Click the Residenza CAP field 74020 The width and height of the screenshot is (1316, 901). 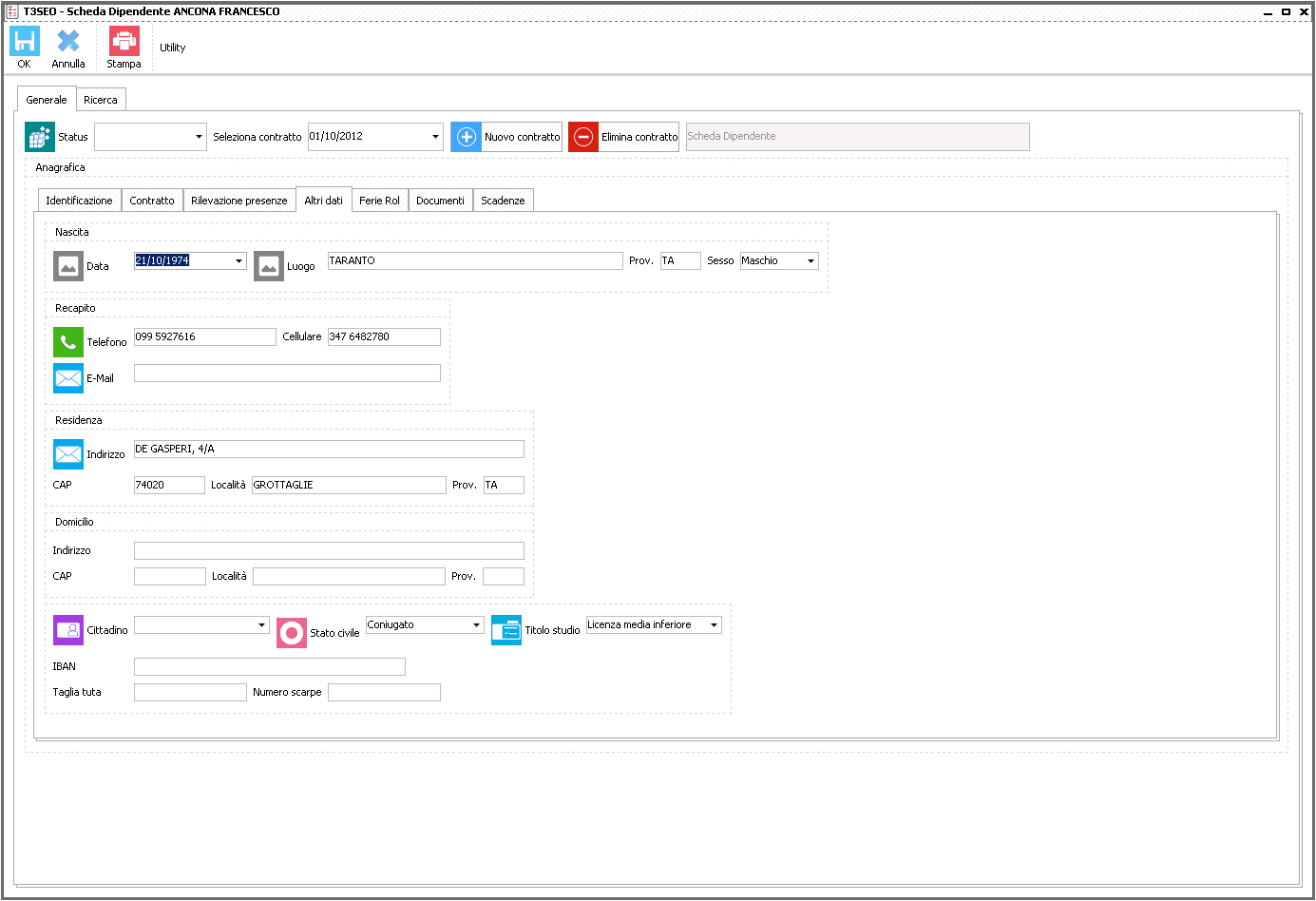pos(169,485)
